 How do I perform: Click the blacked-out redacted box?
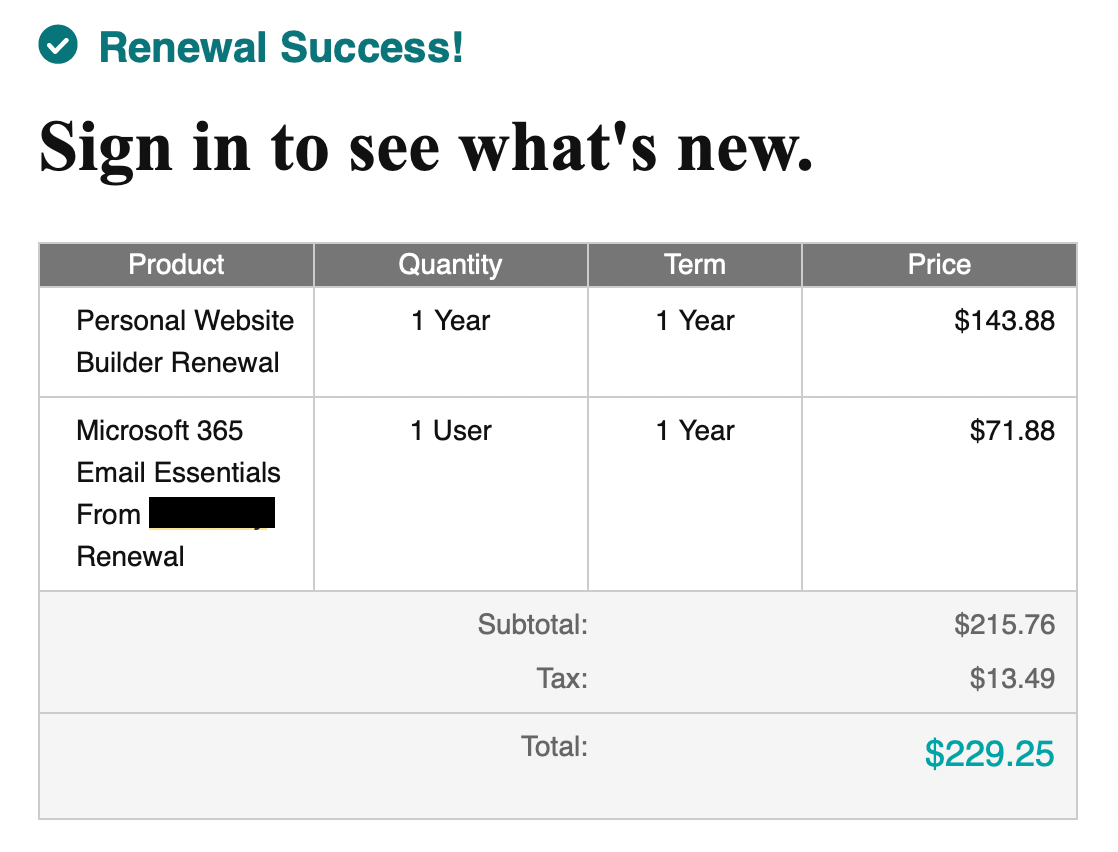point(211,513)
